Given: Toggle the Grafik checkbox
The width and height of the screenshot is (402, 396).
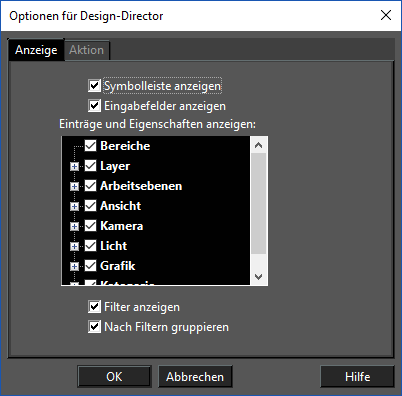Looking at the screenshot, I should (90, 266).
